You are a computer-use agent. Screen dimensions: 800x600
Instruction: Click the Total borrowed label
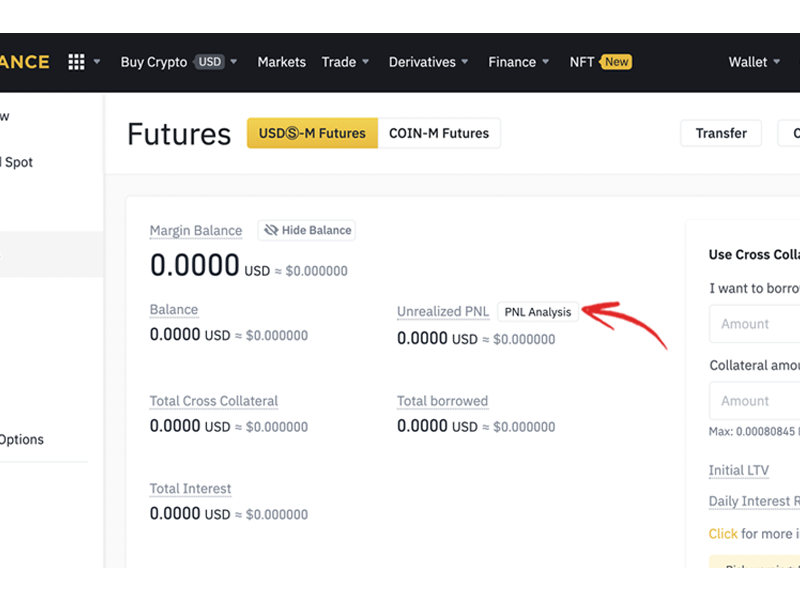pyautogui.click(x=442, y=401)
